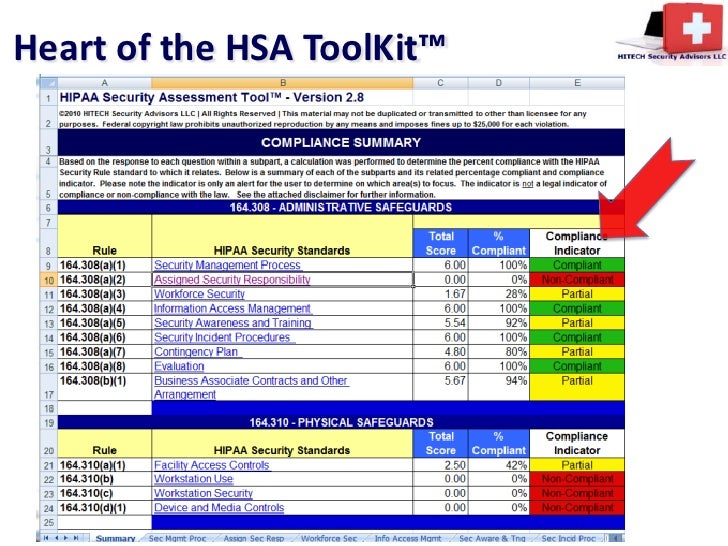Select column A header
Image resolution: width=728 pixels, height=546 pixels.
point(104,83)
